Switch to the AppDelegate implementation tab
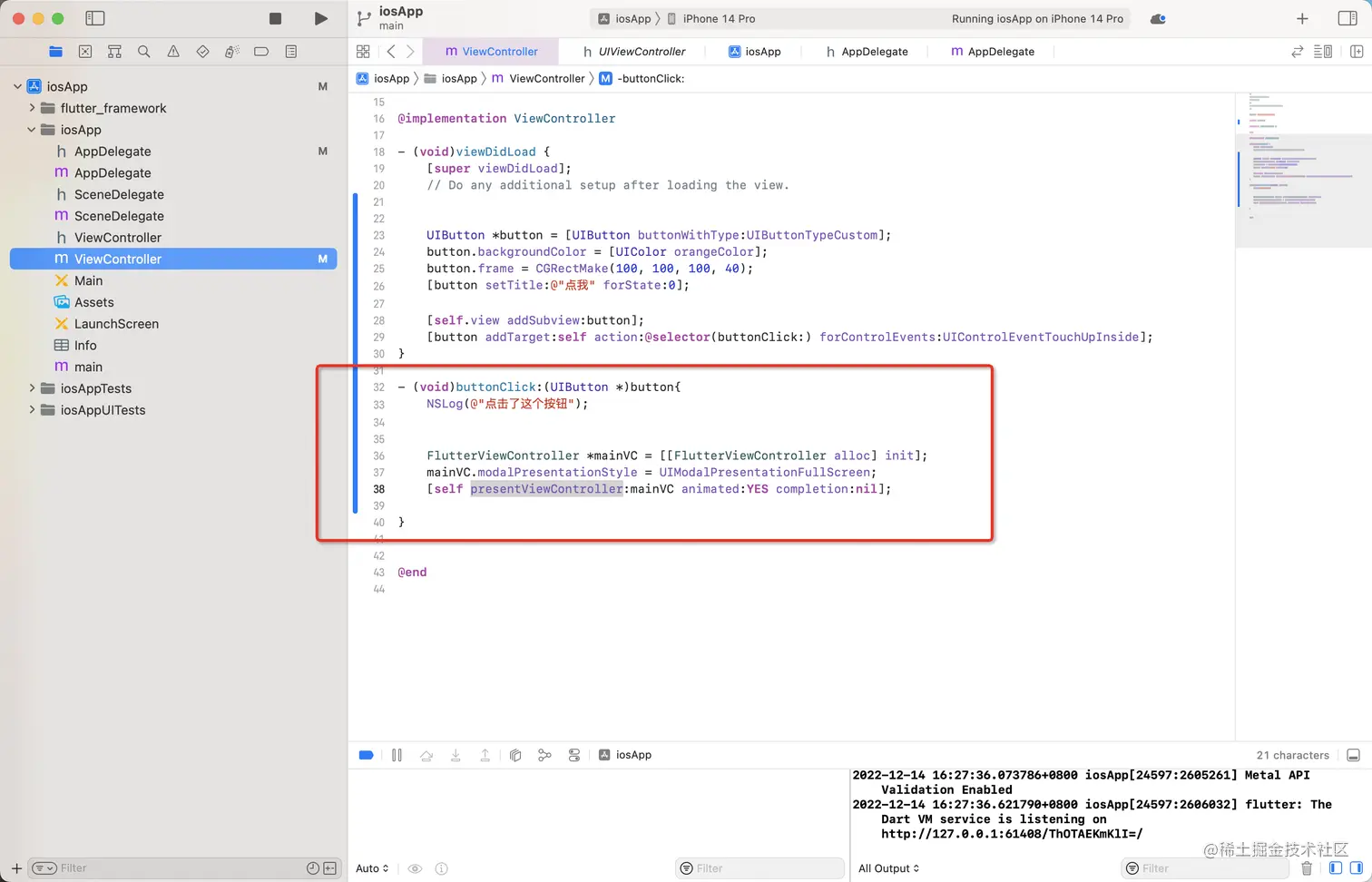This screenshot has width=1372, height=882. [x=993, y=52]
